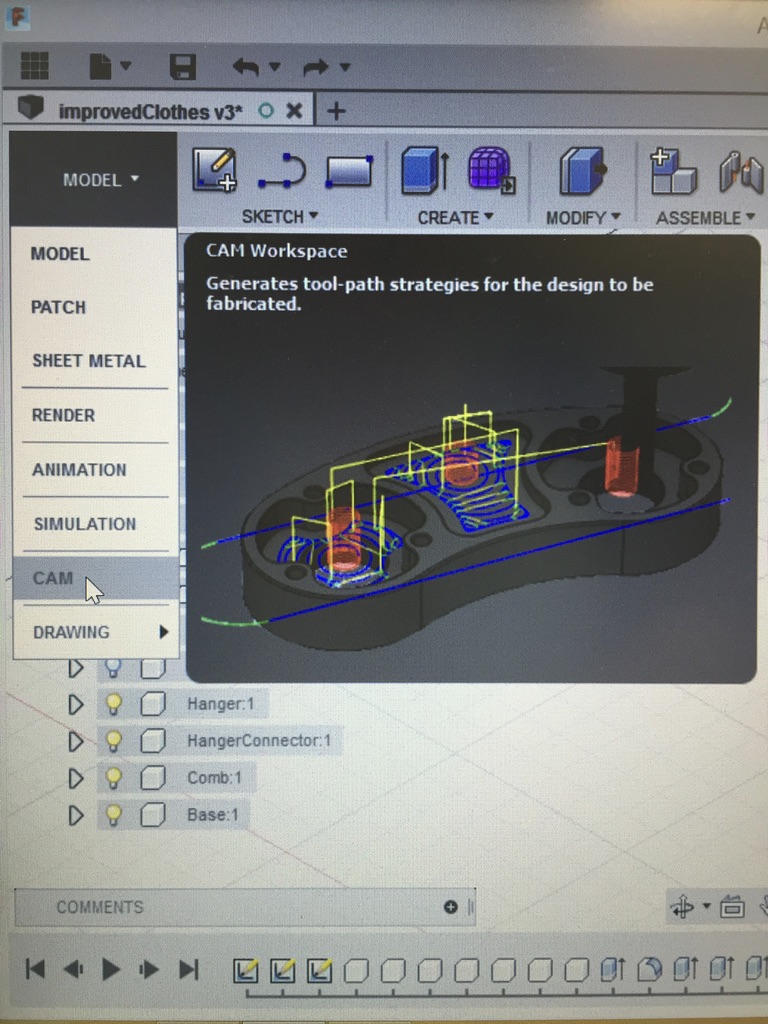
Task: Open the File icon dropdown arrow
Action: [126, 65]
